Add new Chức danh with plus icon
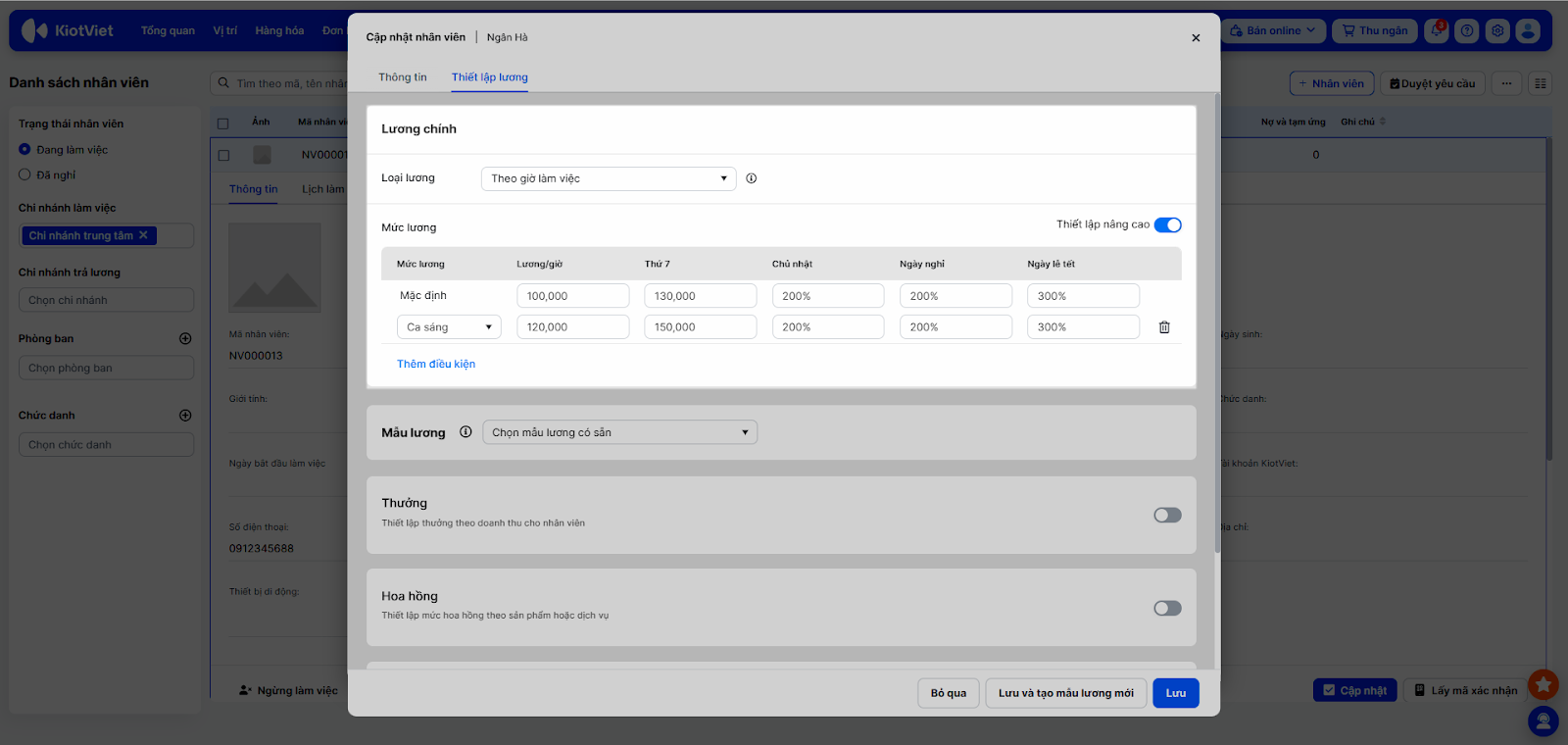The width and height of the screenshot is (1568, 745). click(x=185, y=416)
